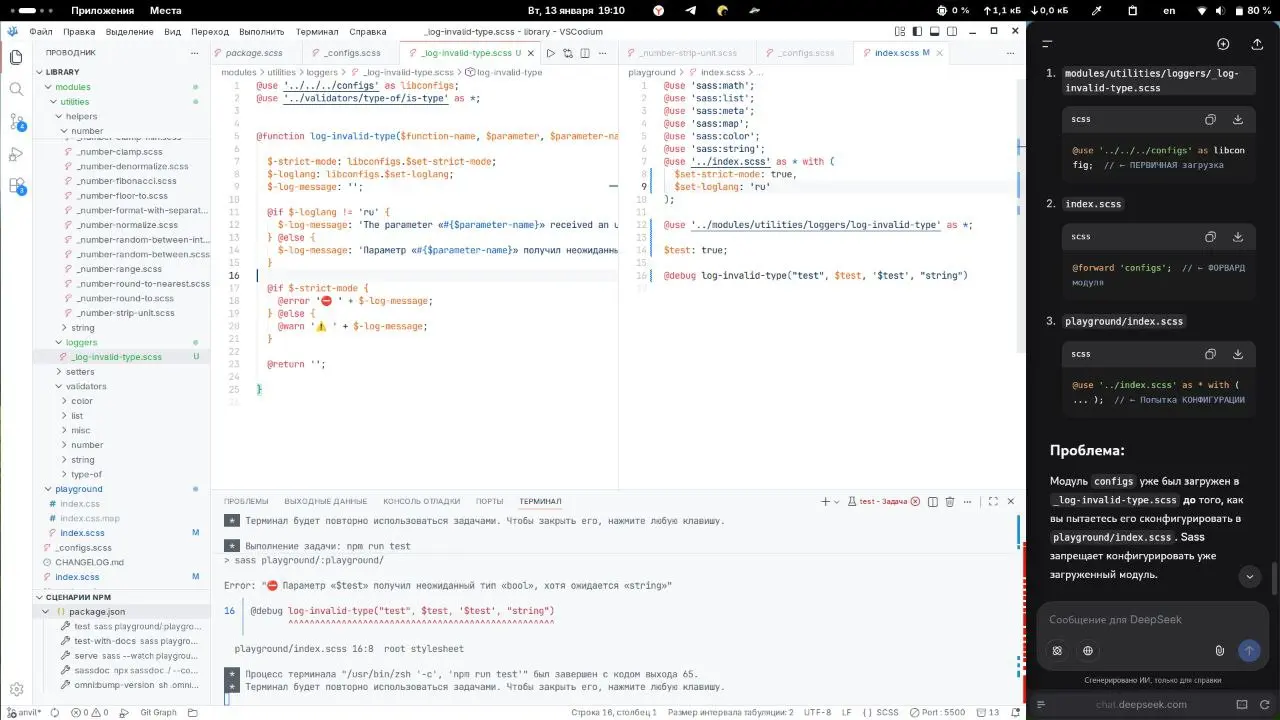The height and width of the screenshot is (720, 1280).
Task: Maximize the terminal panel size
Action: (x=993, y=501)
